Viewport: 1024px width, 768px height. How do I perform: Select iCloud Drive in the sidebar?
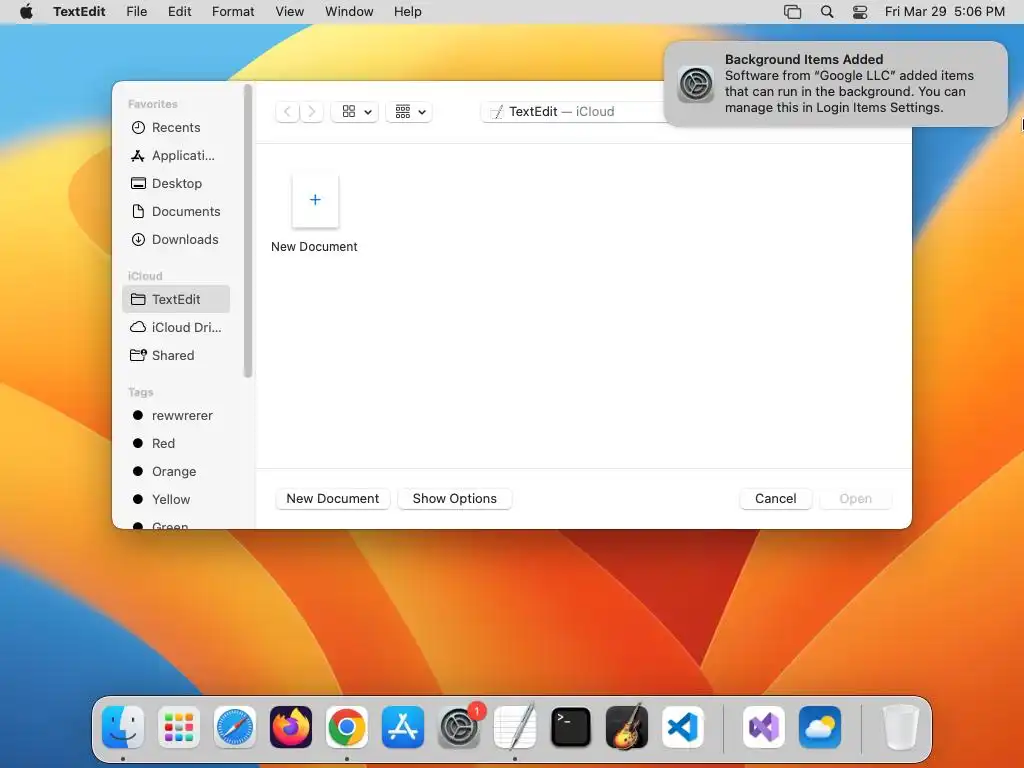click(x=176, y=327)
